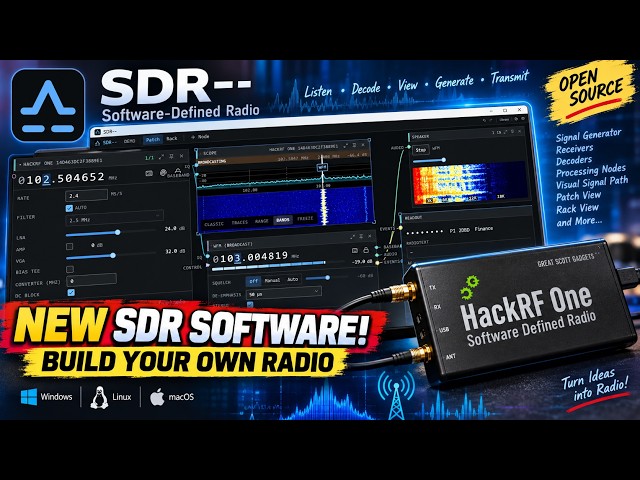Click the Stop button in SPEAKER panel
This screenshot has width=640, height=480.
click(421, 150)
